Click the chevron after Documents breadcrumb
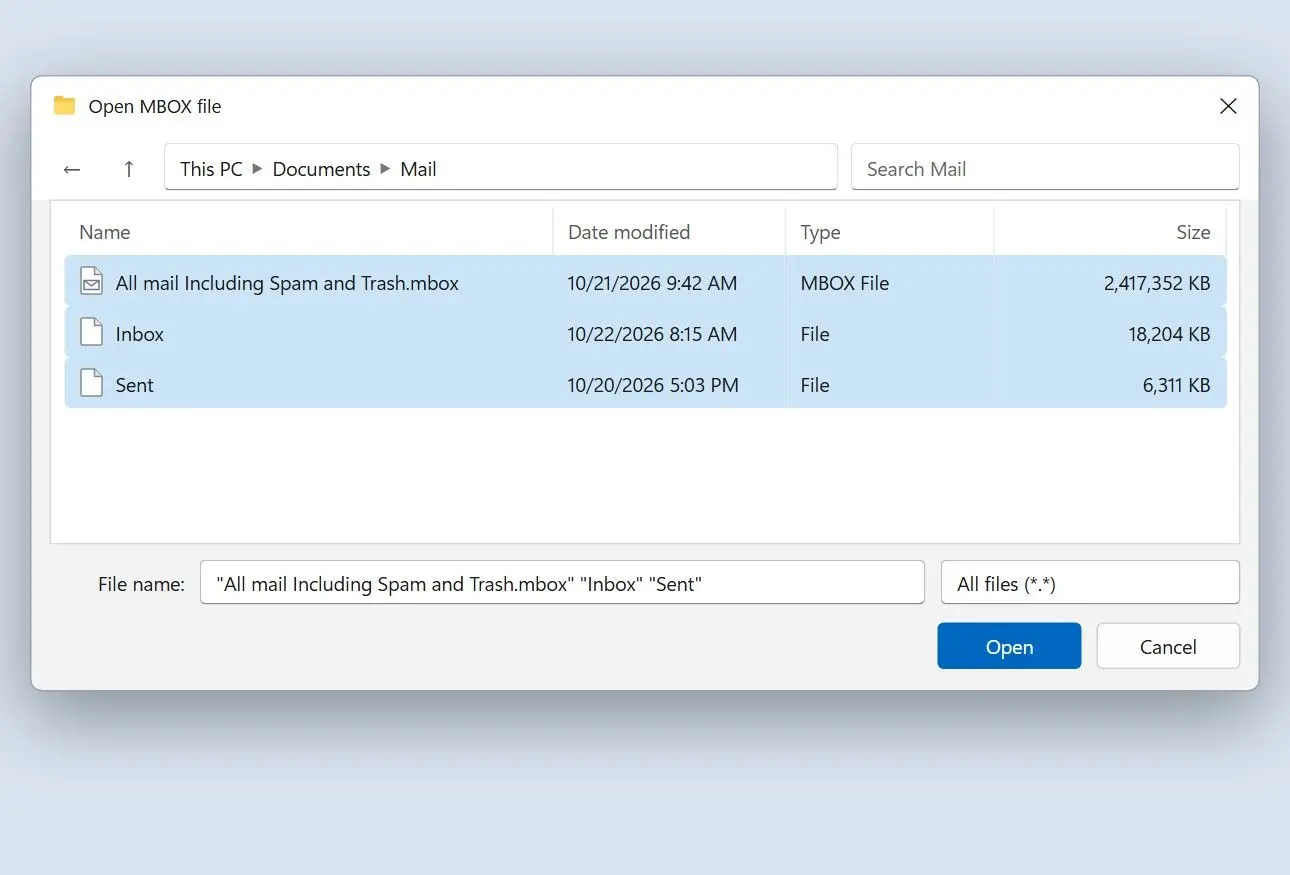The width and height of the screenshot is (1290, 875). click(x=385, y=169)
